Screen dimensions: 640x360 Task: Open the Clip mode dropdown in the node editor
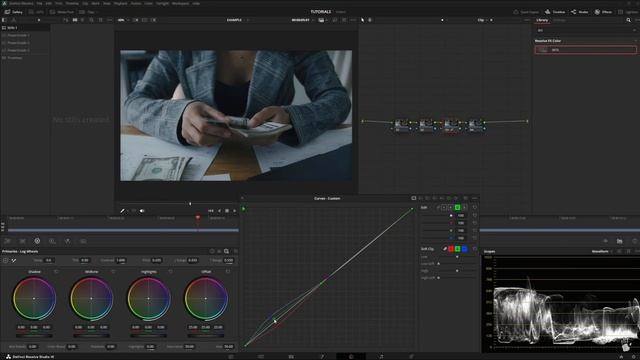(x=482, y=20)
